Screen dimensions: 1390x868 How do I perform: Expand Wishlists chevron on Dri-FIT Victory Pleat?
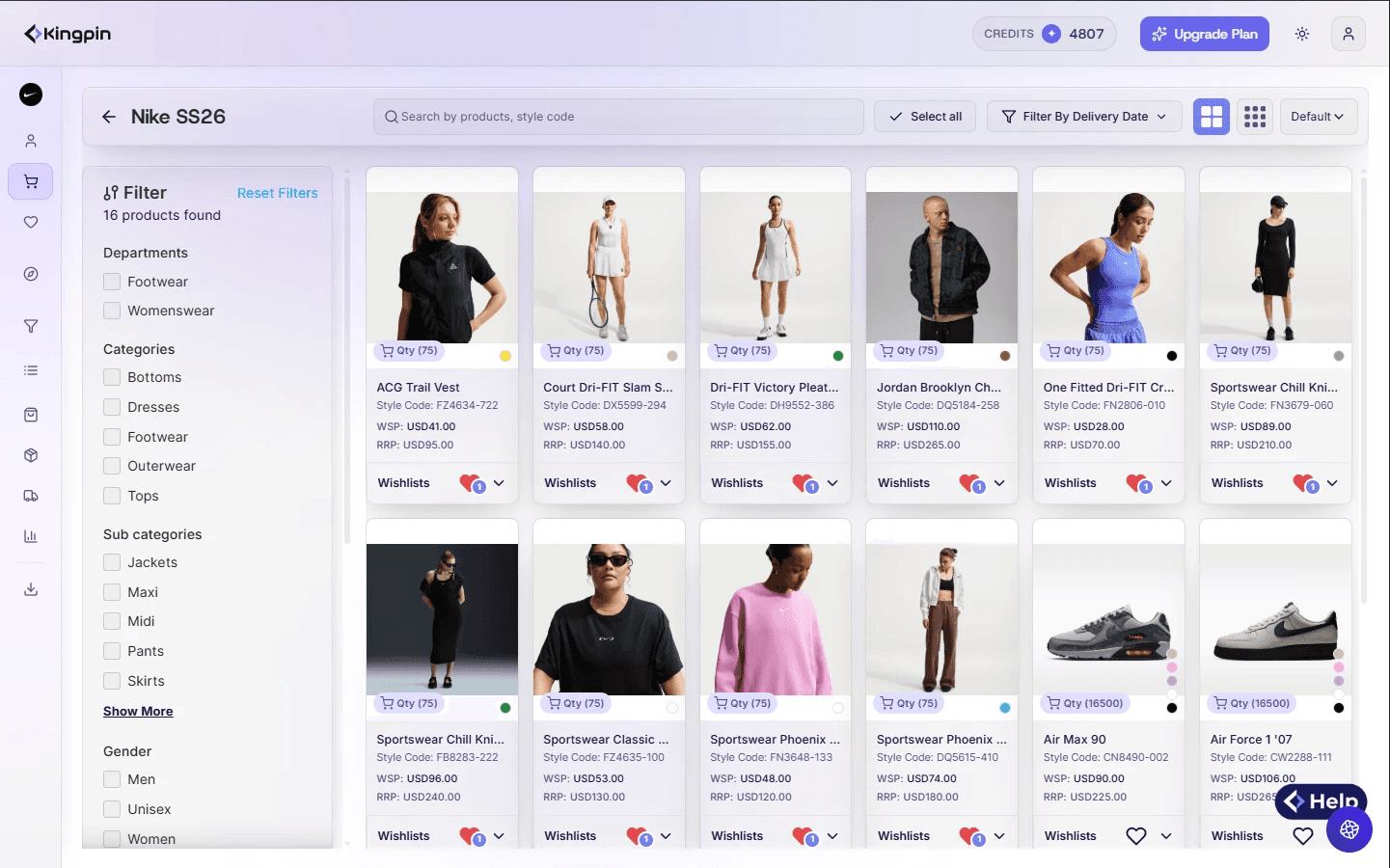(x=832, y=483)
